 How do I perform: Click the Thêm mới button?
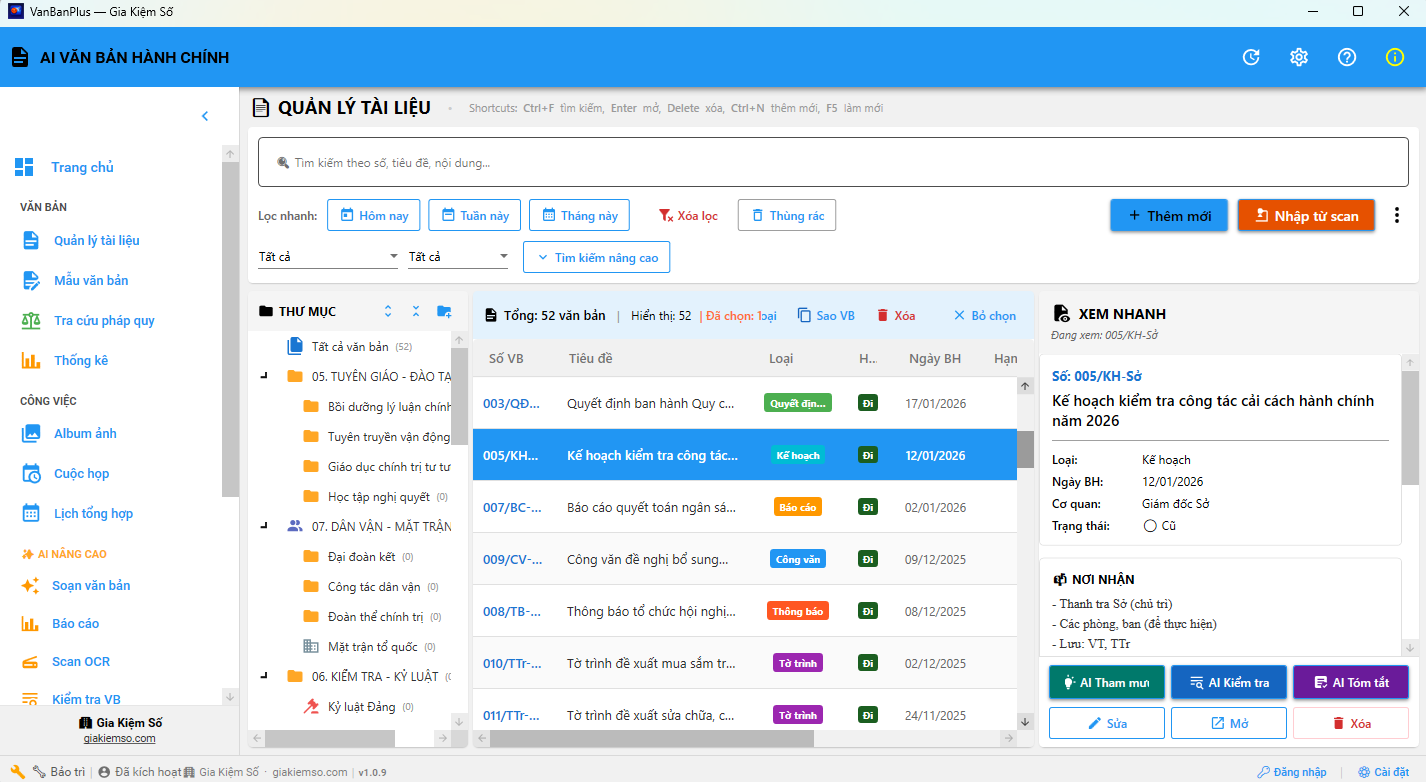click(x=1168, y=216)
